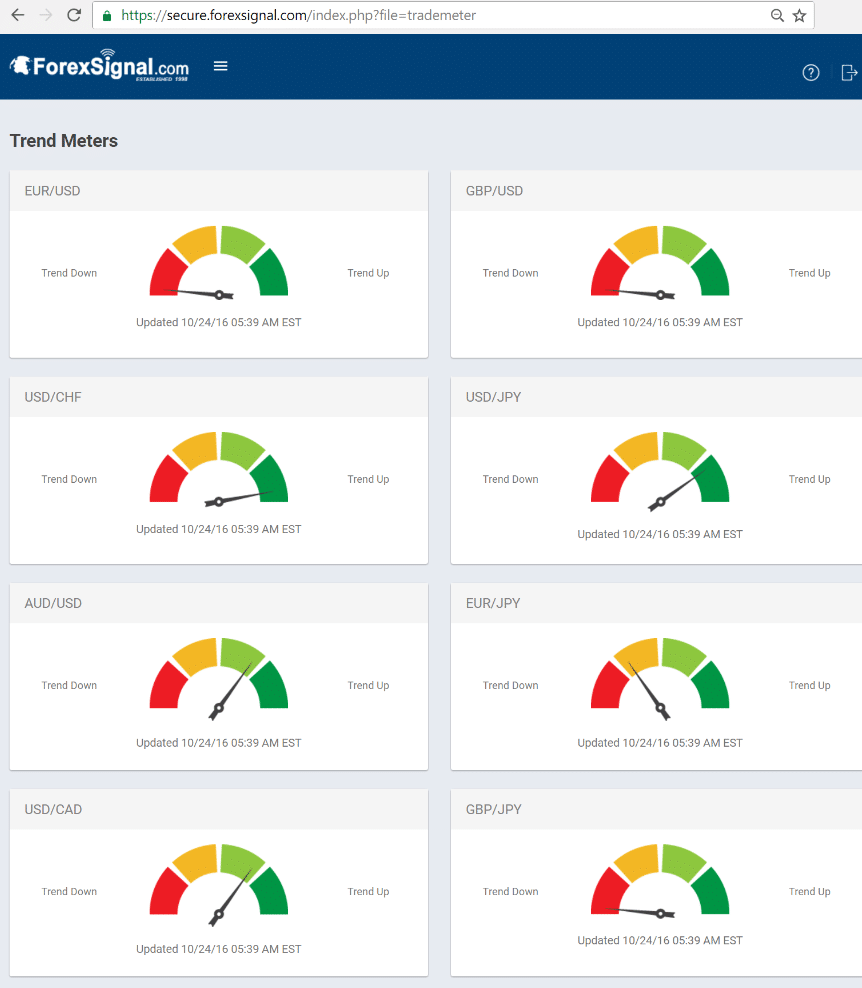Click the Updated timestamp under AUD/USD gauge
This screenshot has width=862, height=988.
pyautogui.click(x=219, y=742)
